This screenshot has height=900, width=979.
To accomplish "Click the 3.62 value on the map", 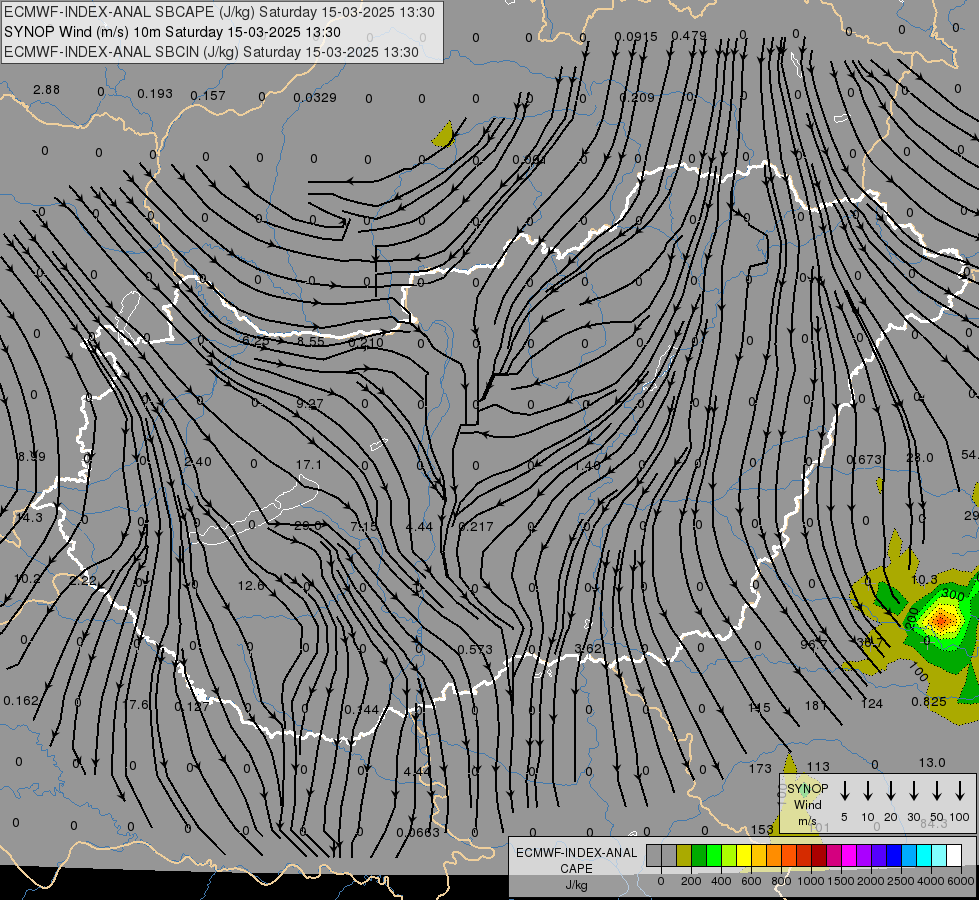I will (588, 648).
